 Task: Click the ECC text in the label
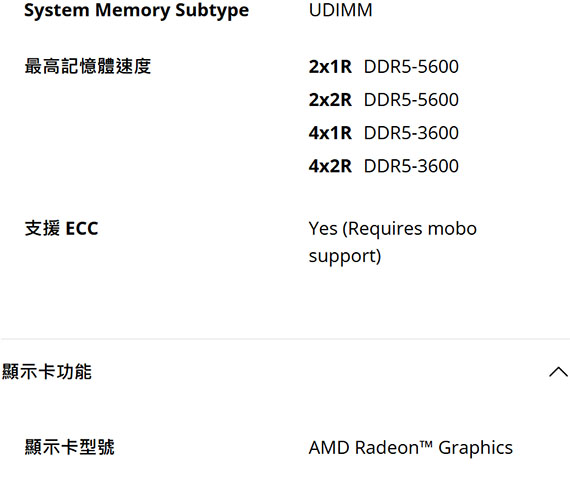[x=82, y=229]
